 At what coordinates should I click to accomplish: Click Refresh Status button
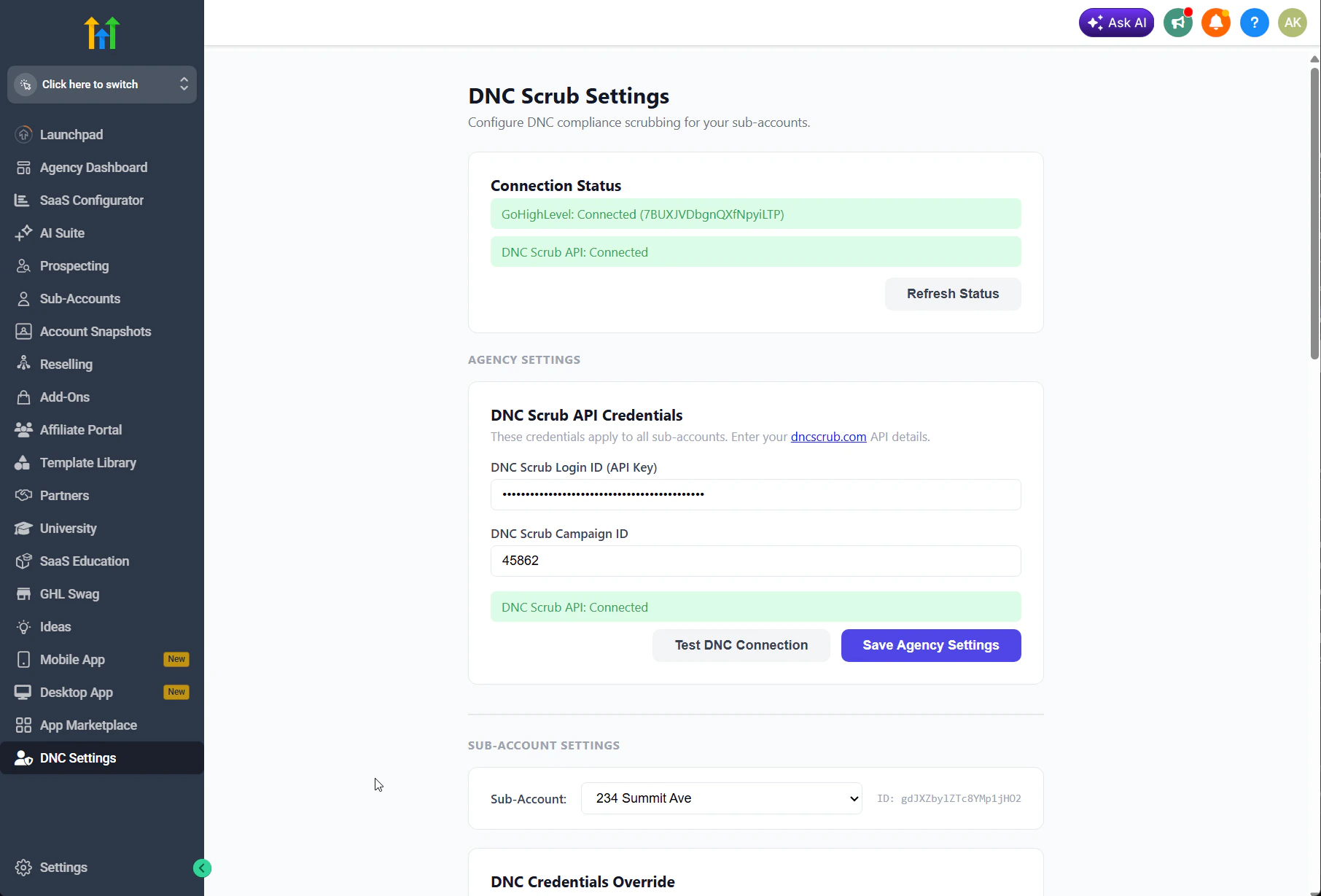point(953,294)
